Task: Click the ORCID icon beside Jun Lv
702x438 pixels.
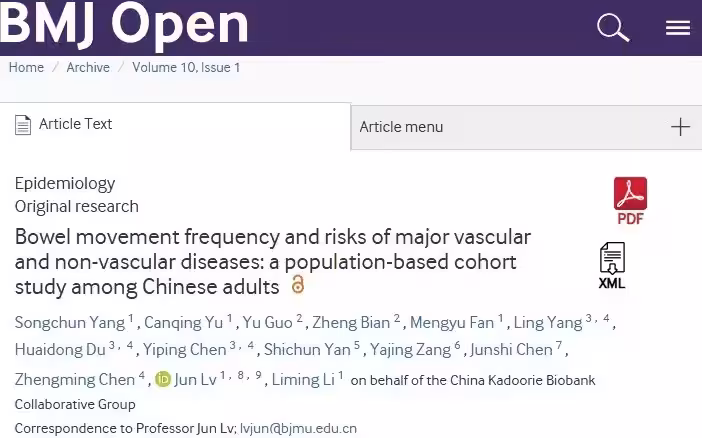Action: pyautogui.click(x=162, y=380)
